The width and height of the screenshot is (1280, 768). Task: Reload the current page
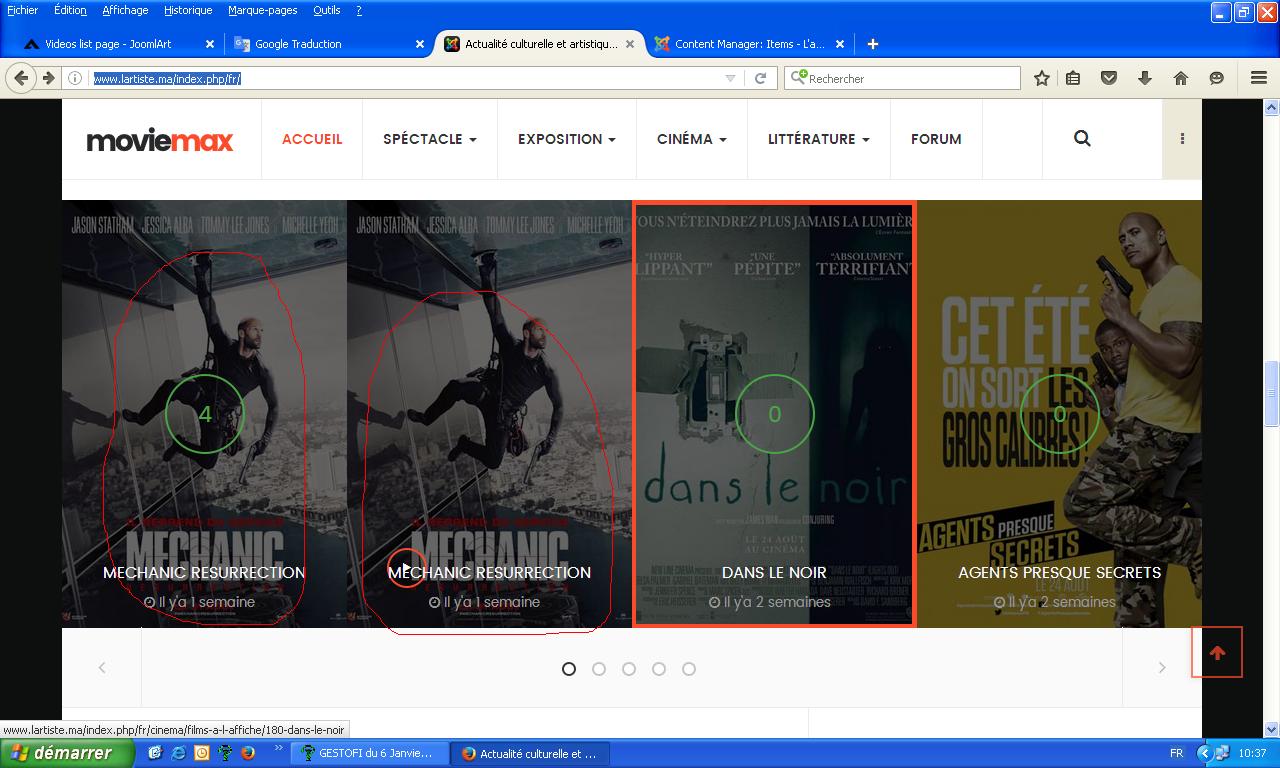tap(760, 78)
